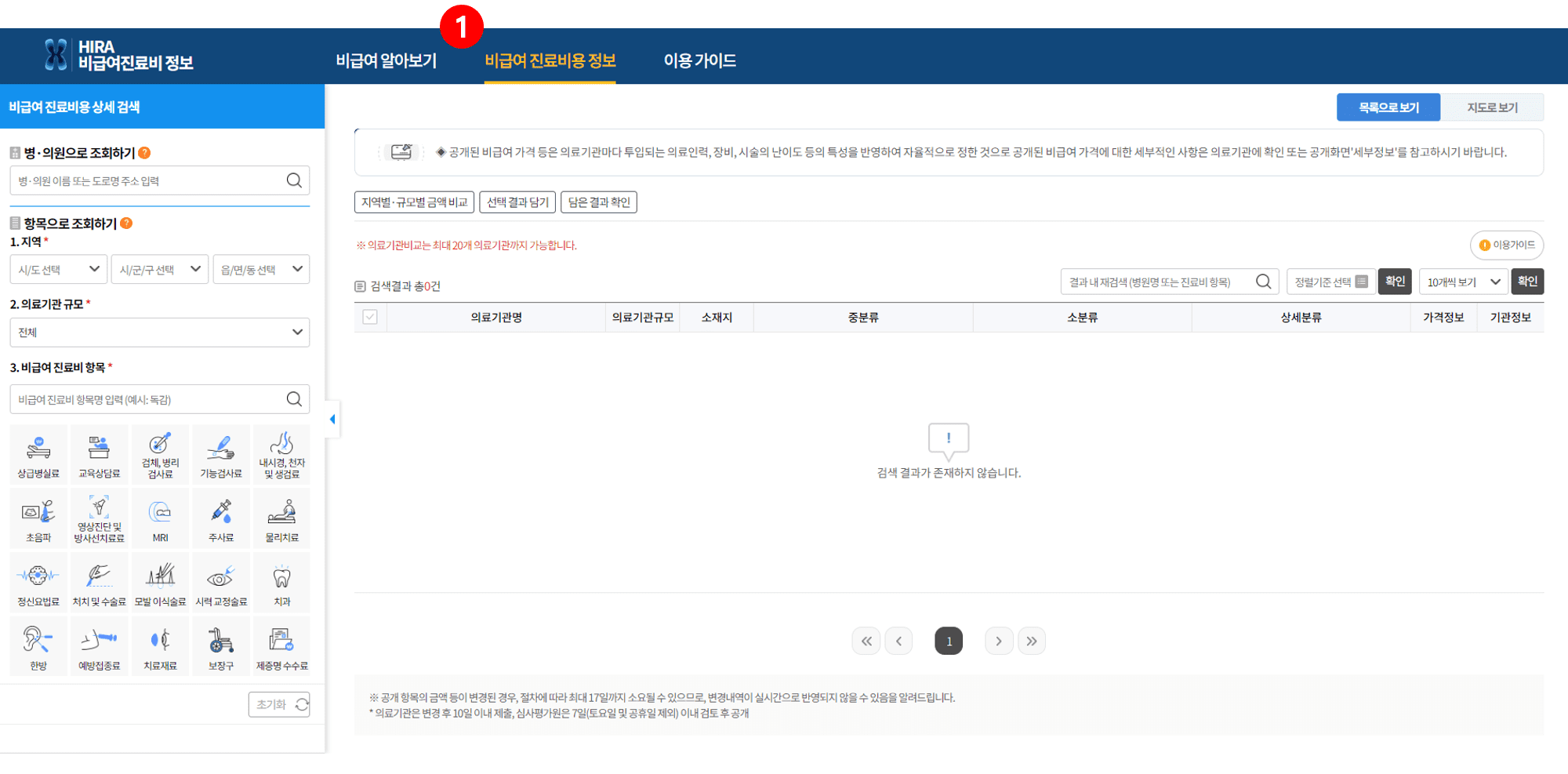Click the hospital name search magnifier icon
Image resolution: width=1568 pixels, height=774 pixels.
(x=294, y=180)
